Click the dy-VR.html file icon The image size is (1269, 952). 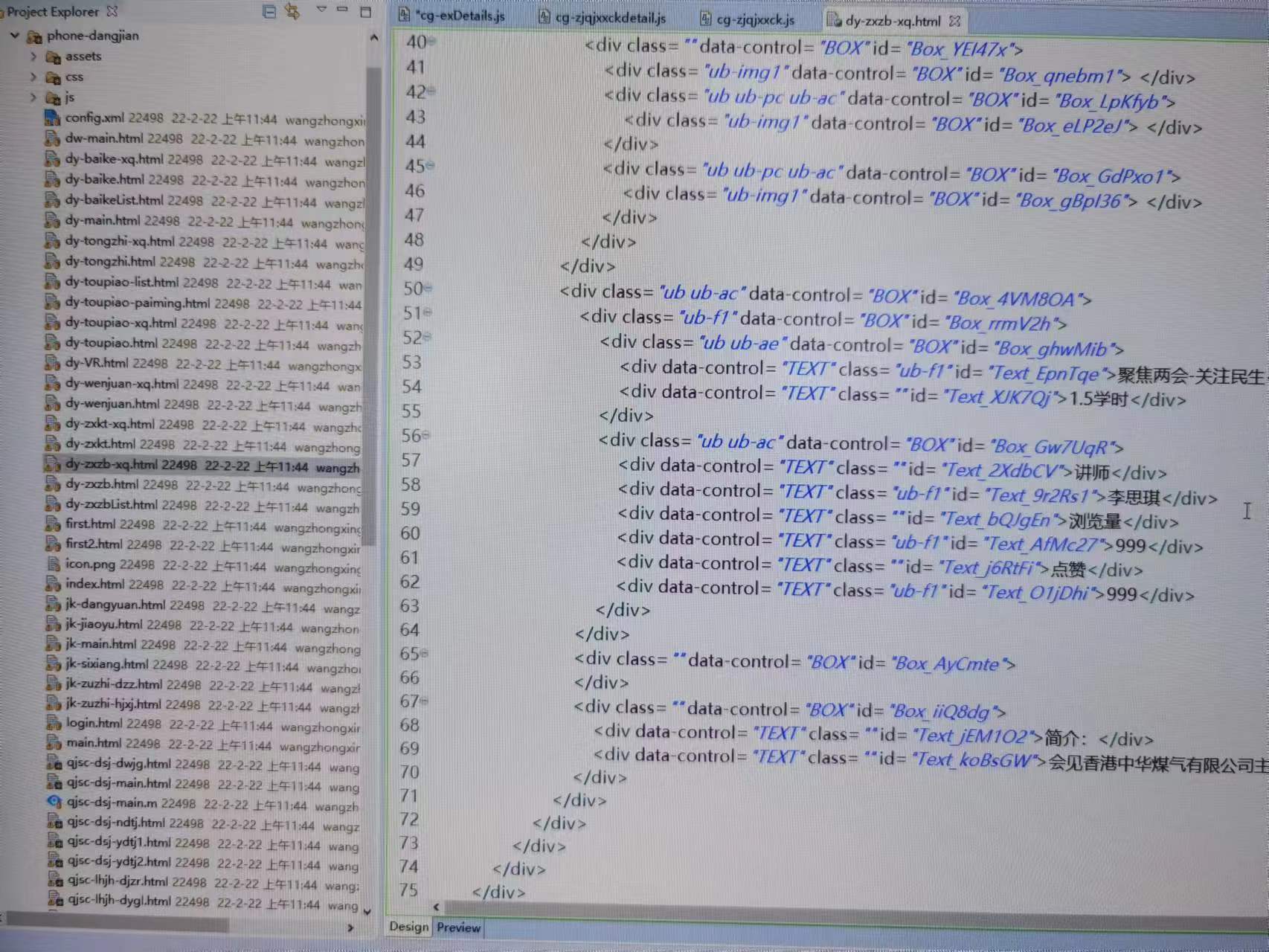pyautogui.click(x=52, y=363)
